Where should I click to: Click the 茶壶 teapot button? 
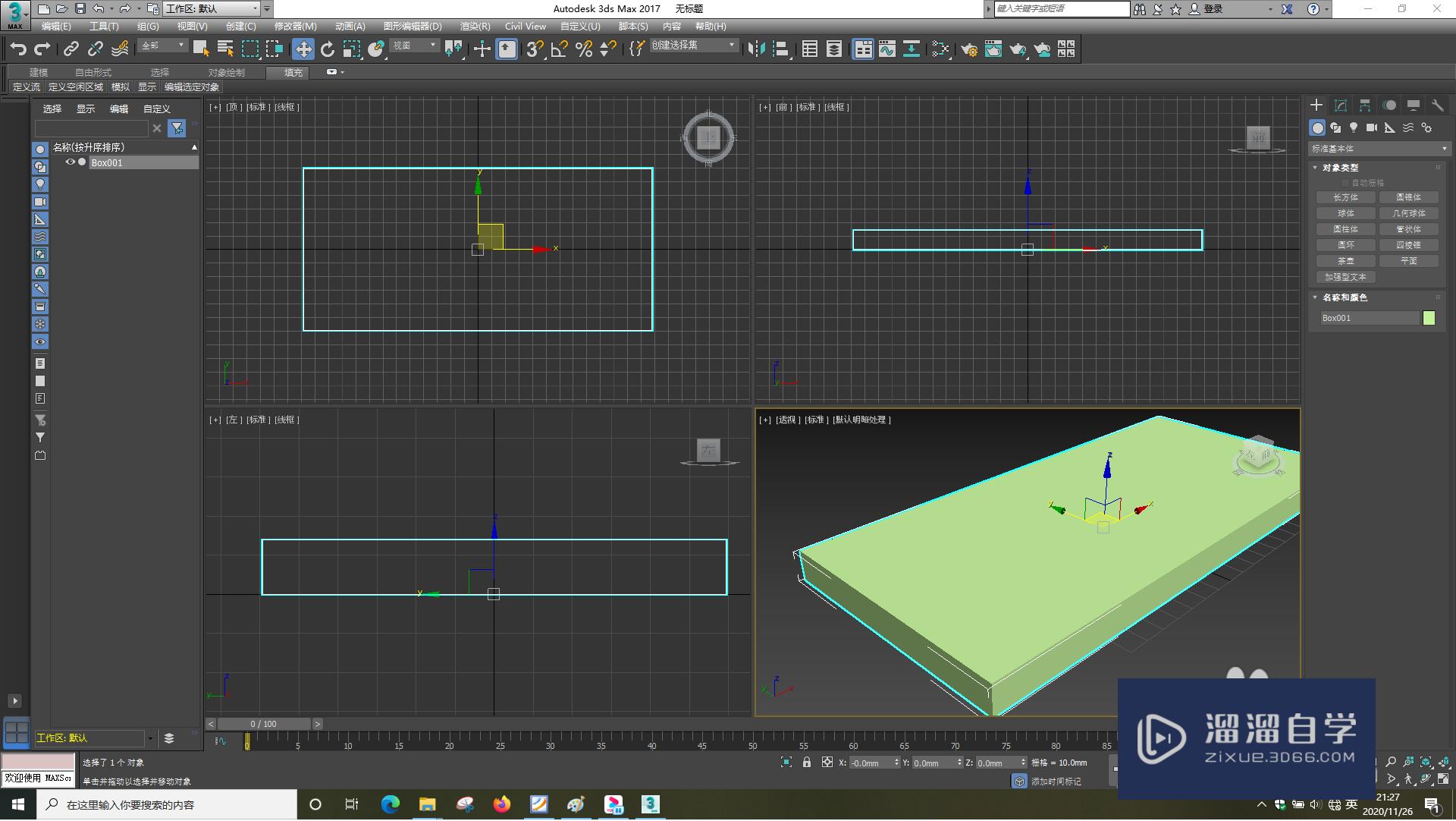click(x=1346, y=261)
